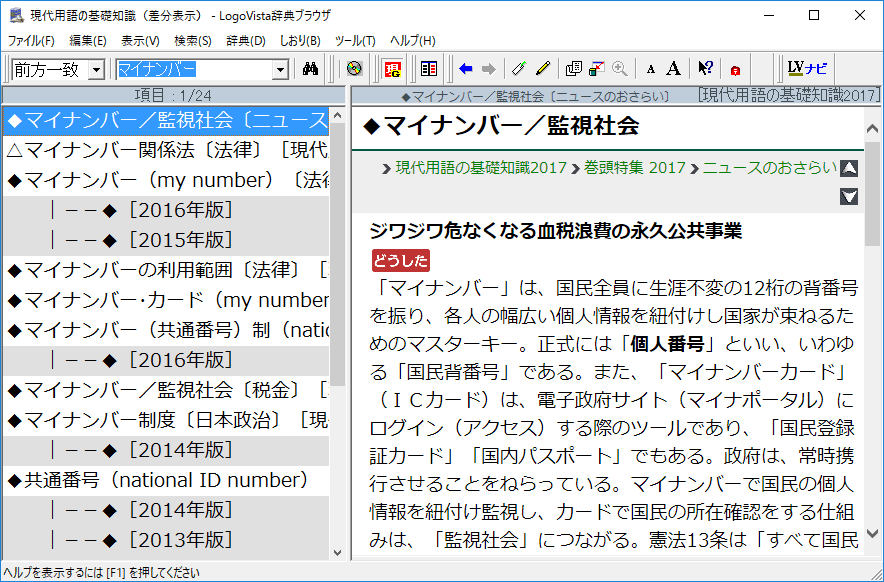This screenshot has width=884, height=582.
Task: Click the binoculars search icon
Action: (310, 69)
